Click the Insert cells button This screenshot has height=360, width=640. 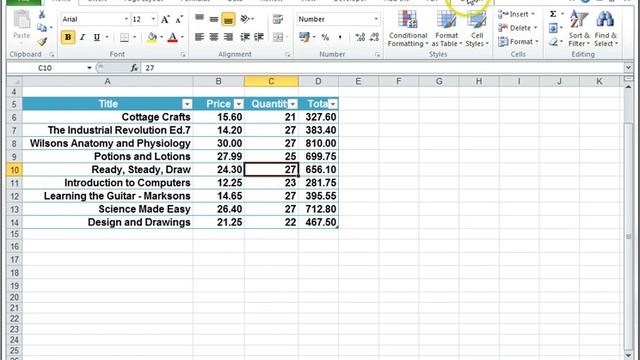click(516, 14)
